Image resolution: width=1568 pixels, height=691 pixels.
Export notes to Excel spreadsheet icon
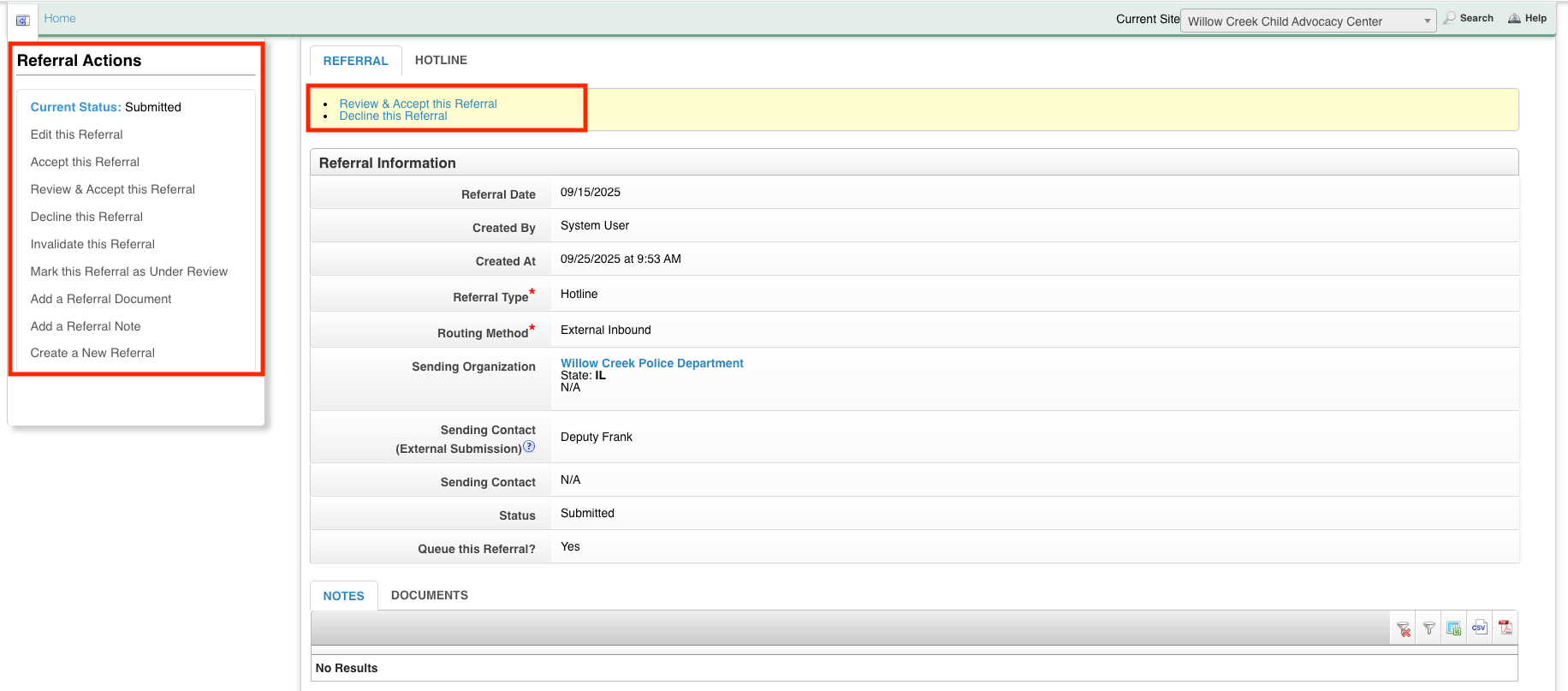pyautogui.click(x=1453, y=628)
